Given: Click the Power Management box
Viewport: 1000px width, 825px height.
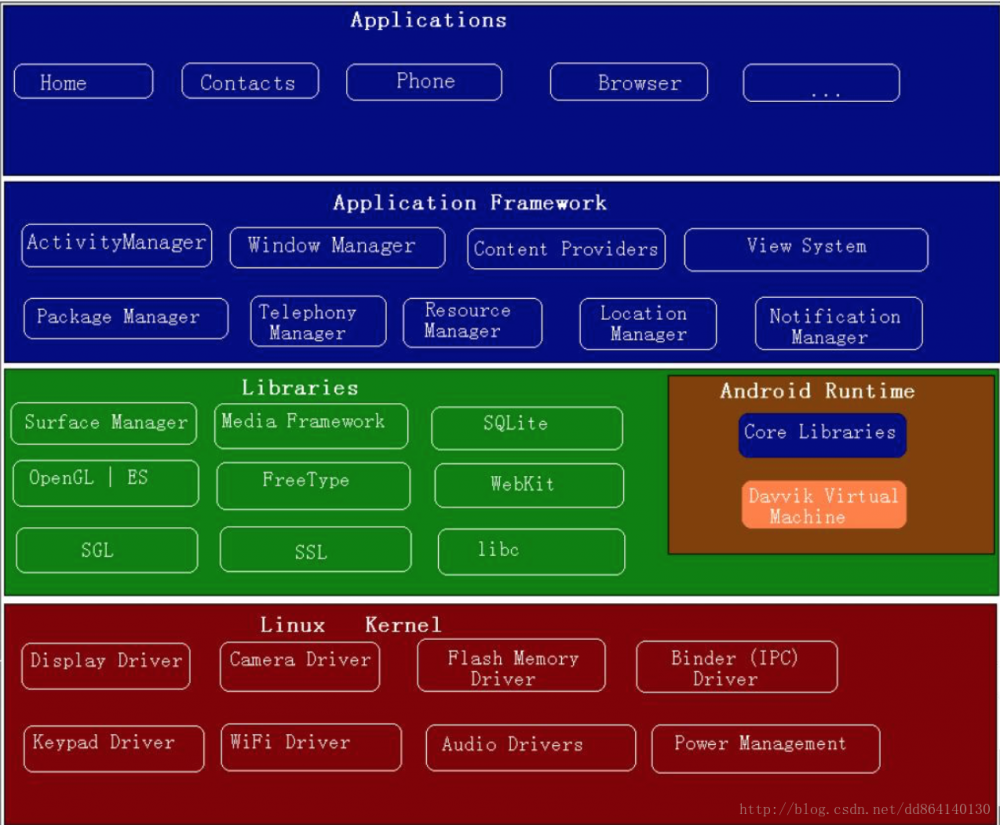Looking at the screenshot, I should [765, 748].
